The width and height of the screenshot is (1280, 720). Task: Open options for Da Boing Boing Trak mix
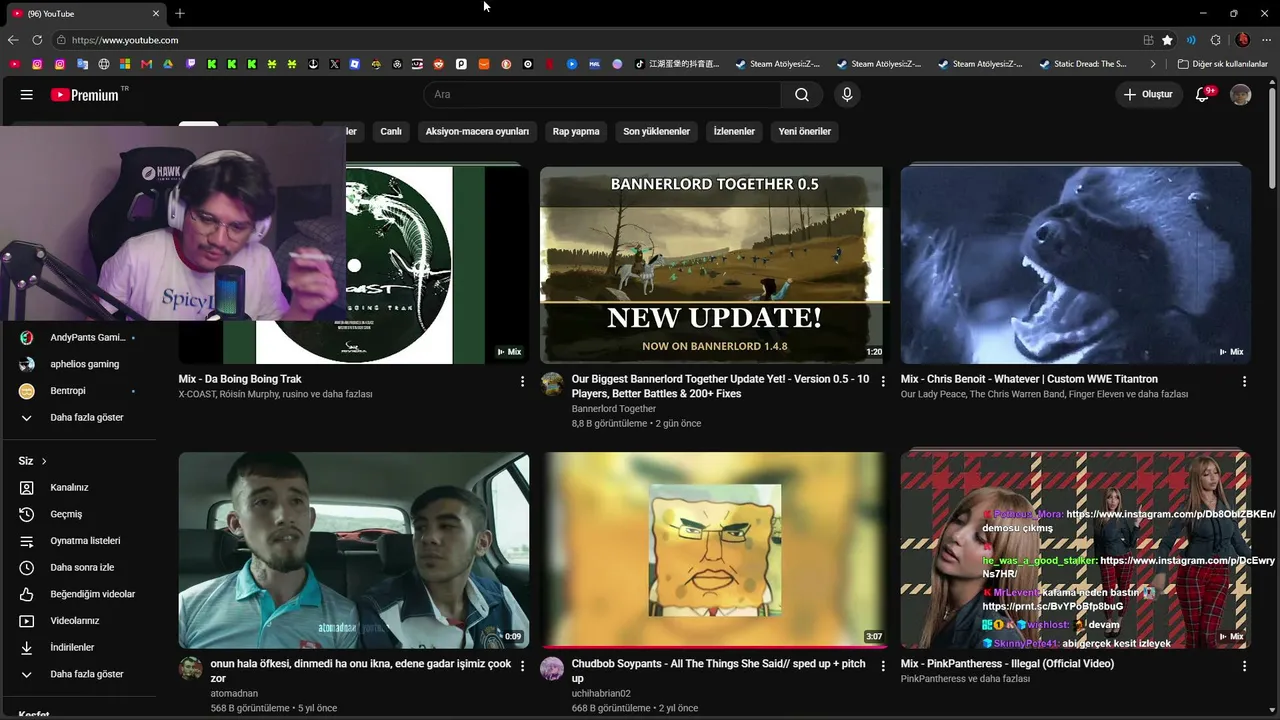pyautogui.click(x=522, y=381)
